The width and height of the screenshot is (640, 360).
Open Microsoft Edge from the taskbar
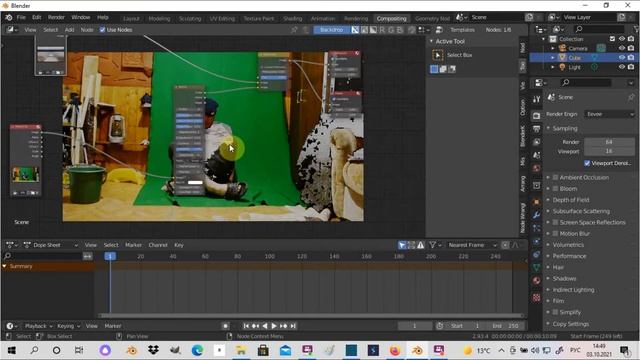click(x=198, y=350)
